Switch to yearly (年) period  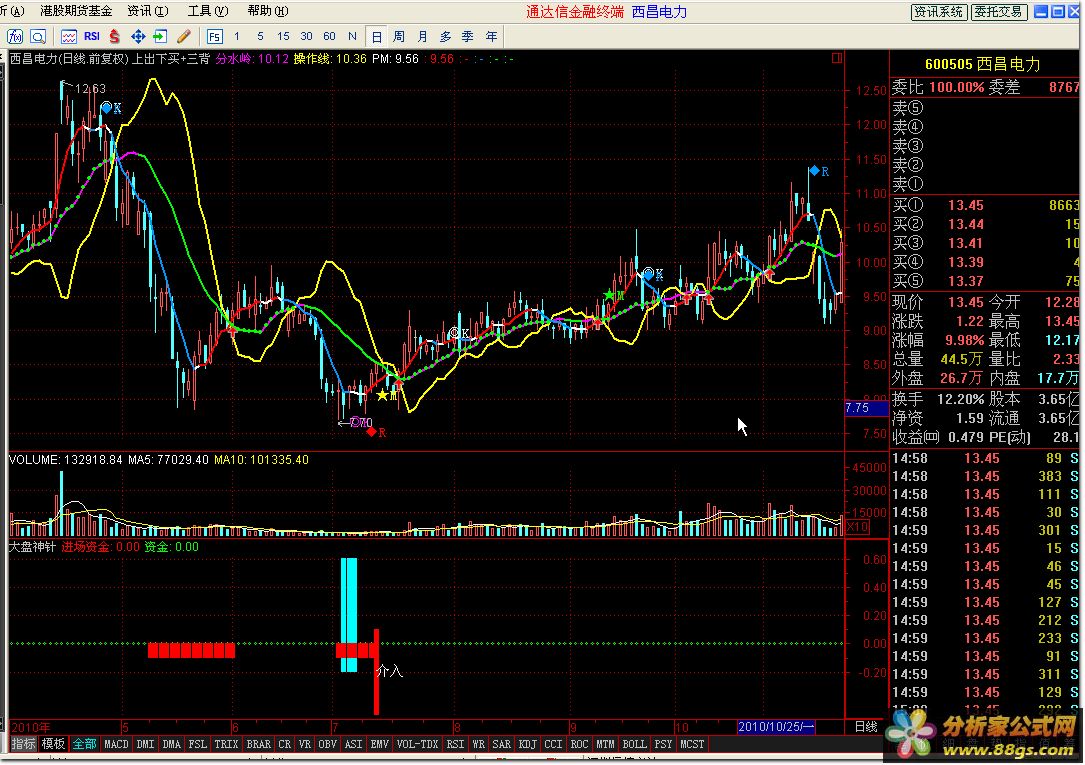click(491, 37)
